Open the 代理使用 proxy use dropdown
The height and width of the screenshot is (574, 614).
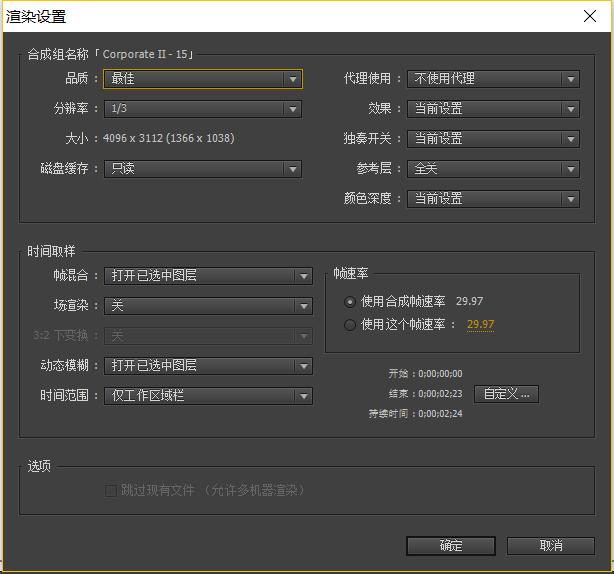pos(493,79)
